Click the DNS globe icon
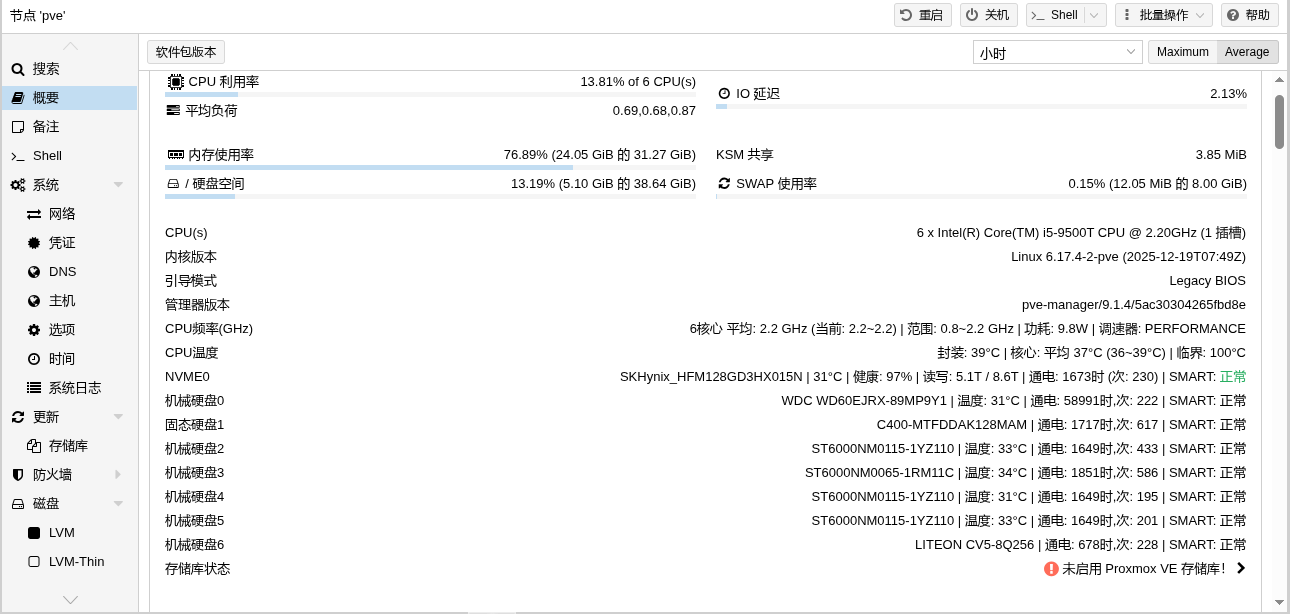This screenshot has height=614, width=1290. (x=34, y=272)
